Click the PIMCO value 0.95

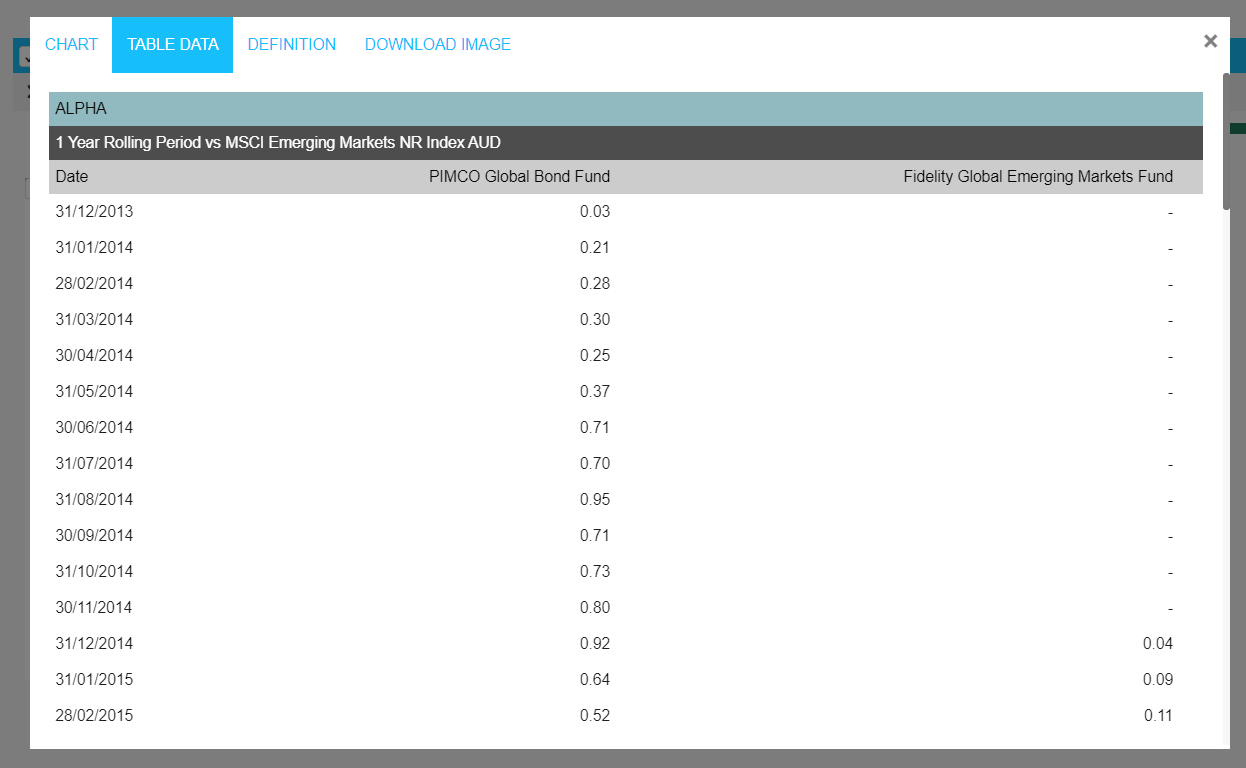coord(594,500)
